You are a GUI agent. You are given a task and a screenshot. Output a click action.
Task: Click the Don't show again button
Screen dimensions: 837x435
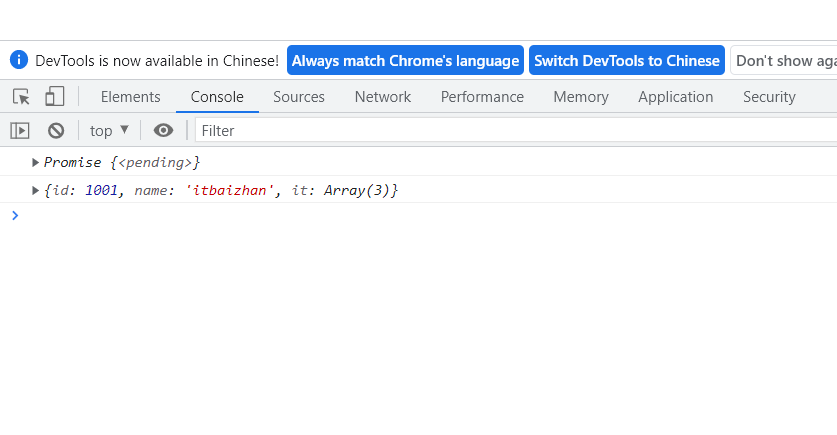pos(784,60)
